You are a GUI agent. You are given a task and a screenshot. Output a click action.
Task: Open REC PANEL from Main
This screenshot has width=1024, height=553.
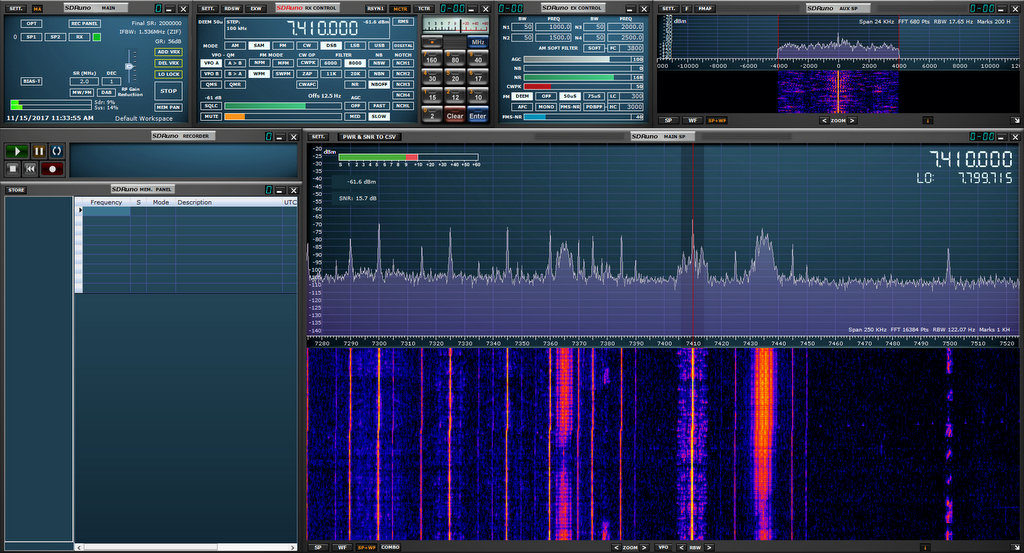(84, 24)
